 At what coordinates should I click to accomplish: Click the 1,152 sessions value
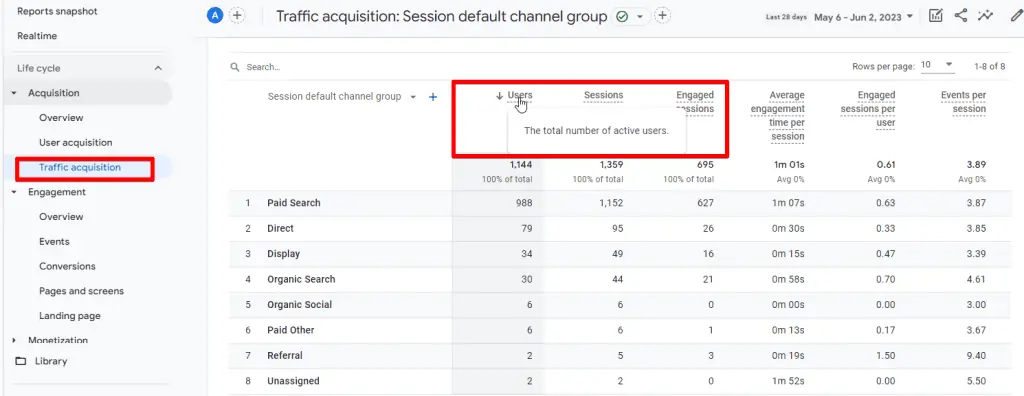[611, 203]
